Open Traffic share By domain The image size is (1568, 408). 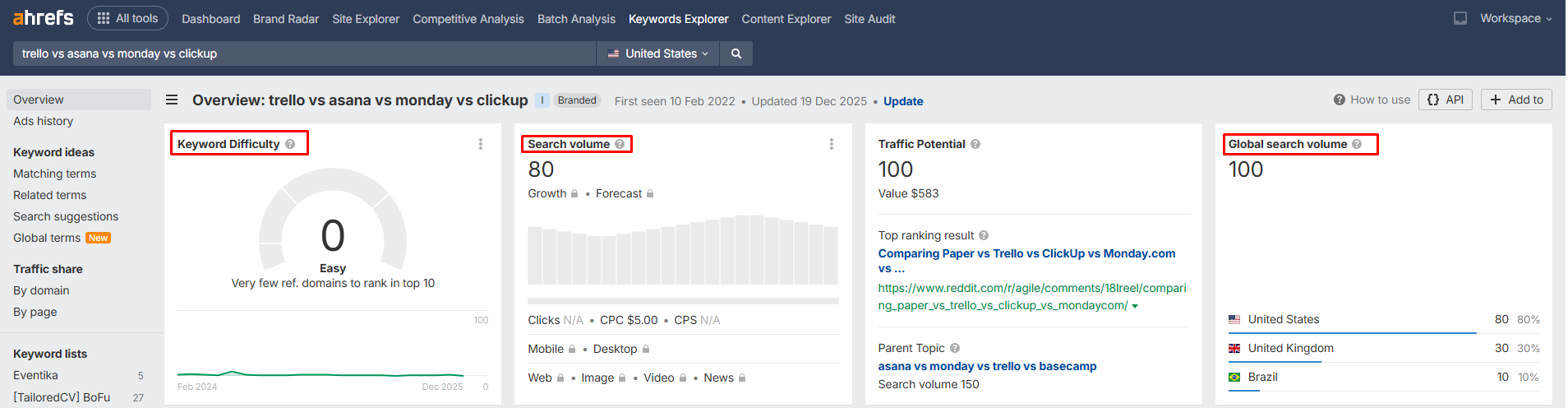pos(41,290)
